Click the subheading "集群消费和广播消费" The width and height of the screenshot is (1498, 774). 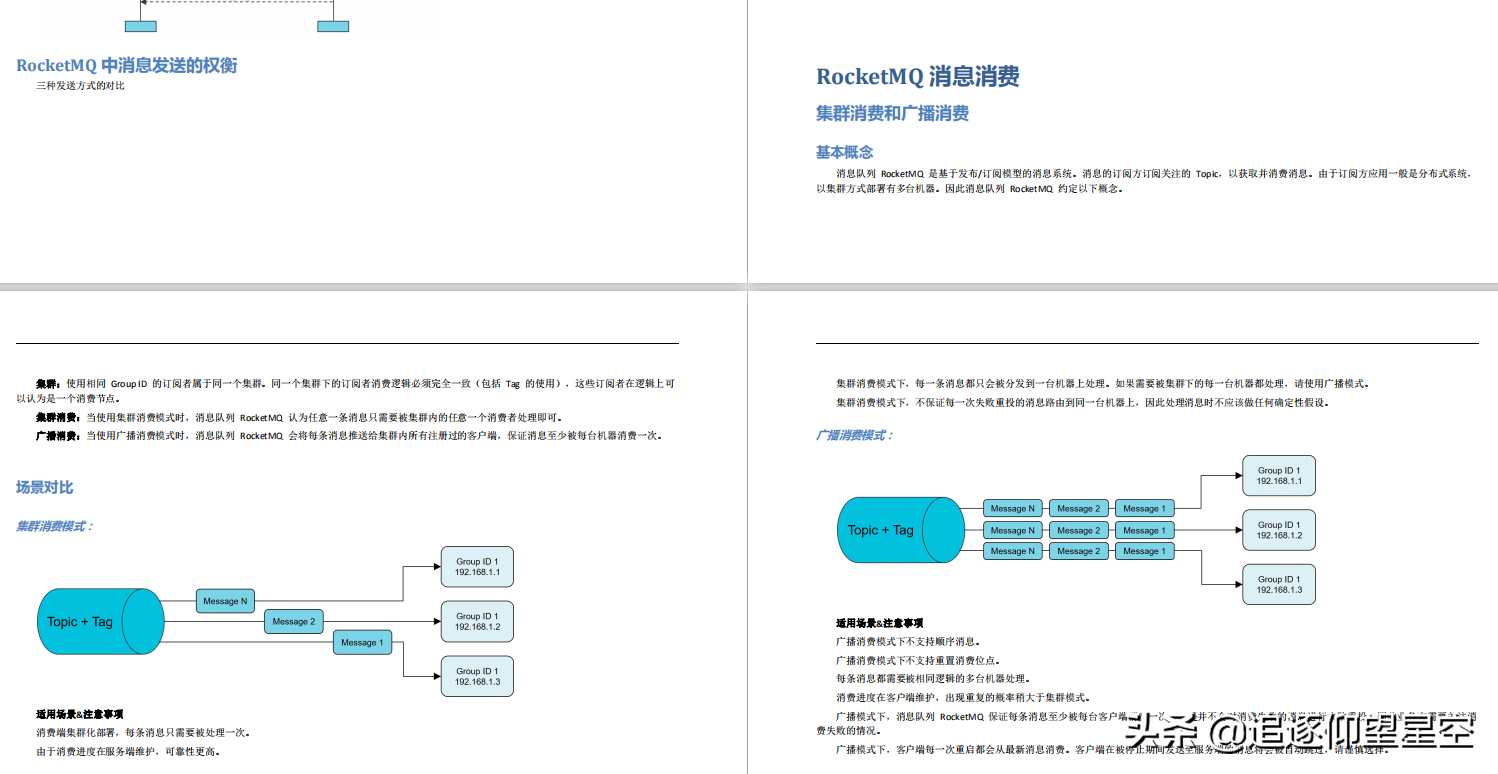tap(892, 113)
